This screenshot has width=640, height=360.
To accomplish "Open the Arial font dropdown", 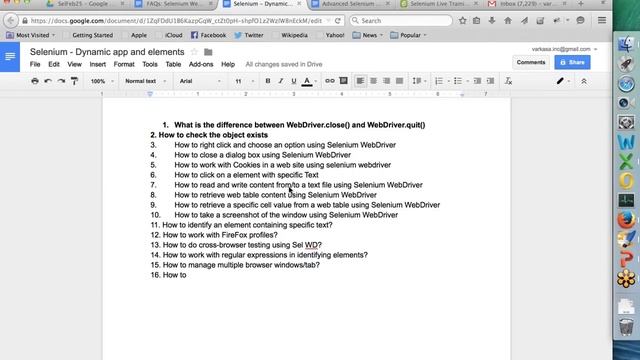I will pos(200,81).
